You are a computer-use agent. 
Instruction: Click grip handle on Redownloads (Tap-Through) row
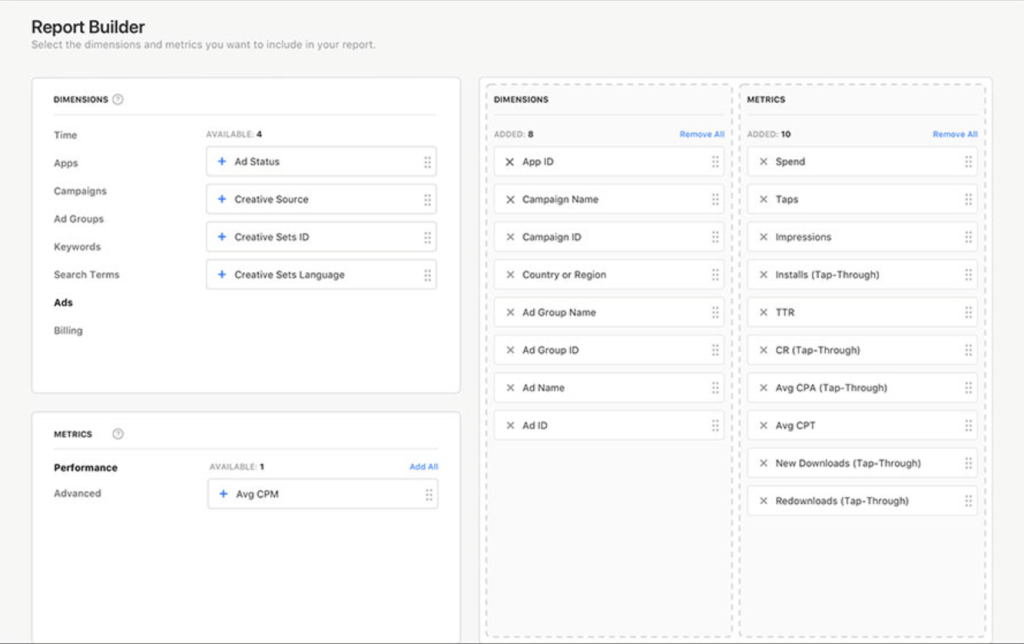click(x=968, y=501)
